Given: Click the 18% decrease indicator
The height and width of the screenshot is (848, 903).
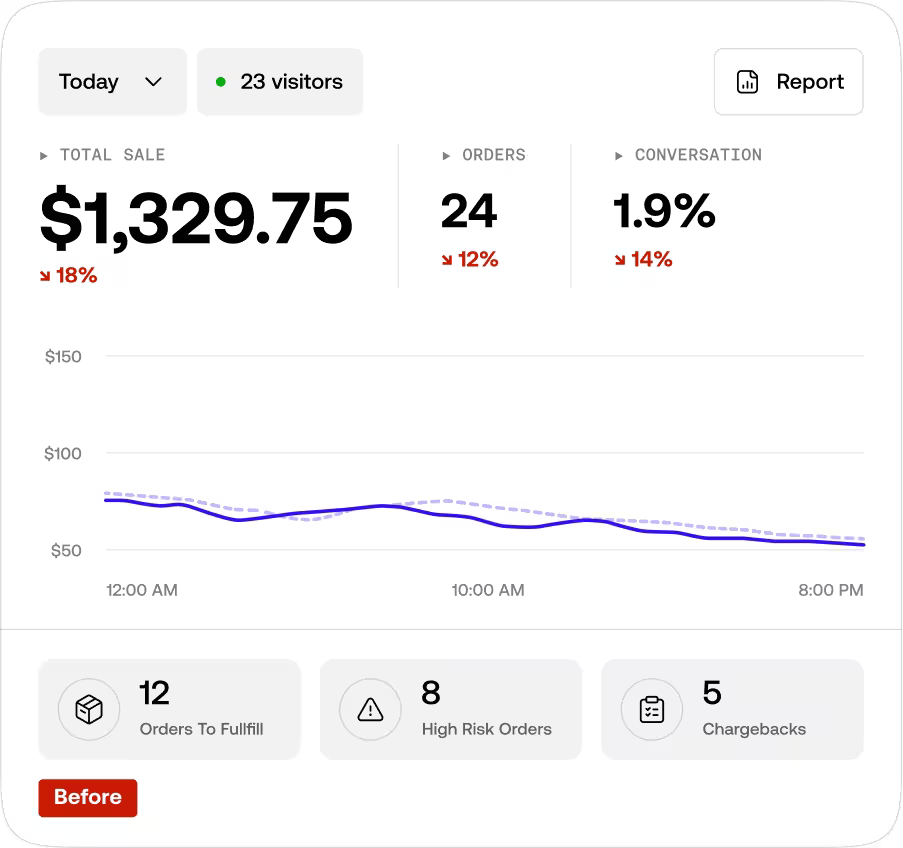Looking at the screenshot, I should [69, 275].
